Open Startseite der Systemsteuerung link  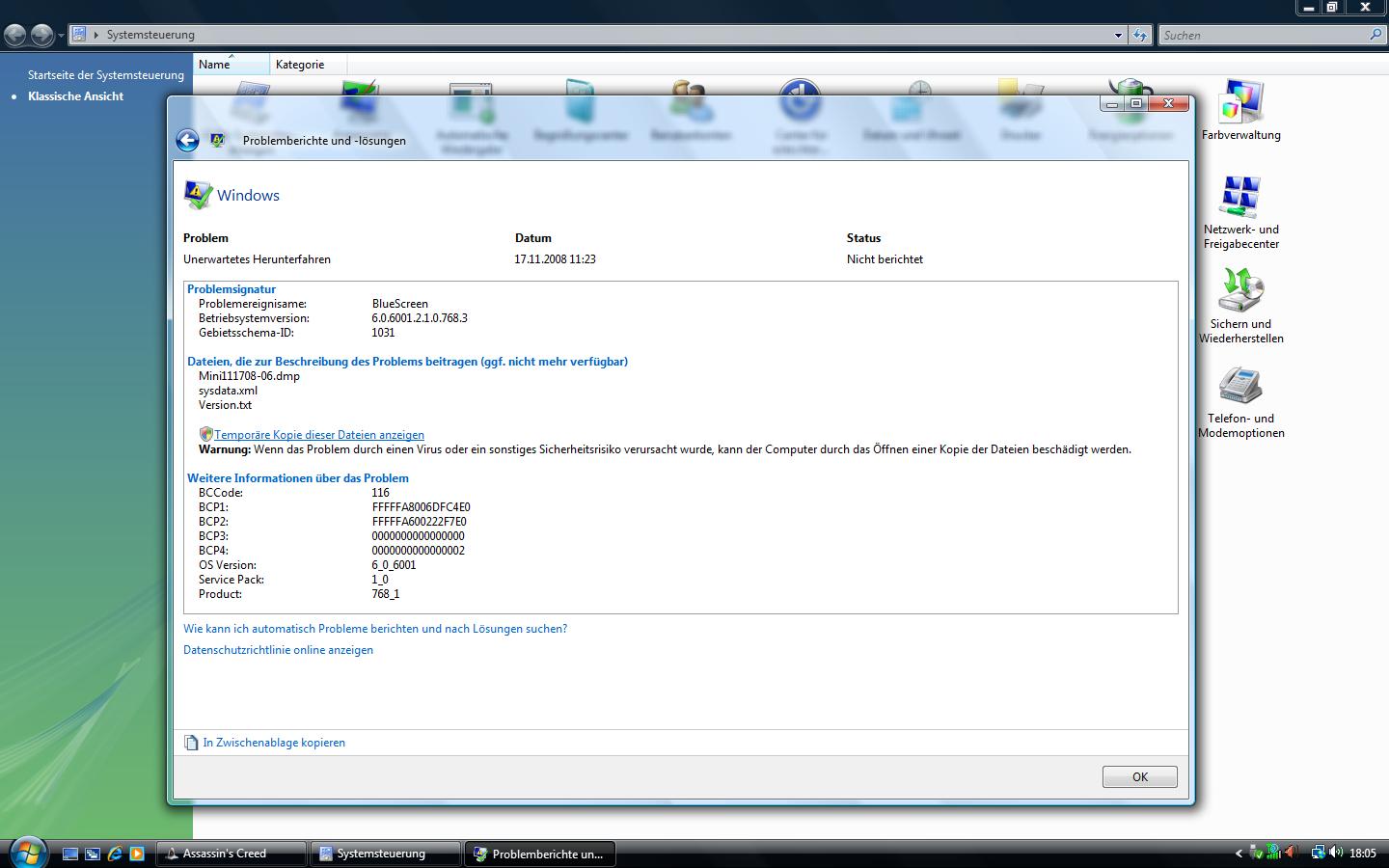click(106, 75)
